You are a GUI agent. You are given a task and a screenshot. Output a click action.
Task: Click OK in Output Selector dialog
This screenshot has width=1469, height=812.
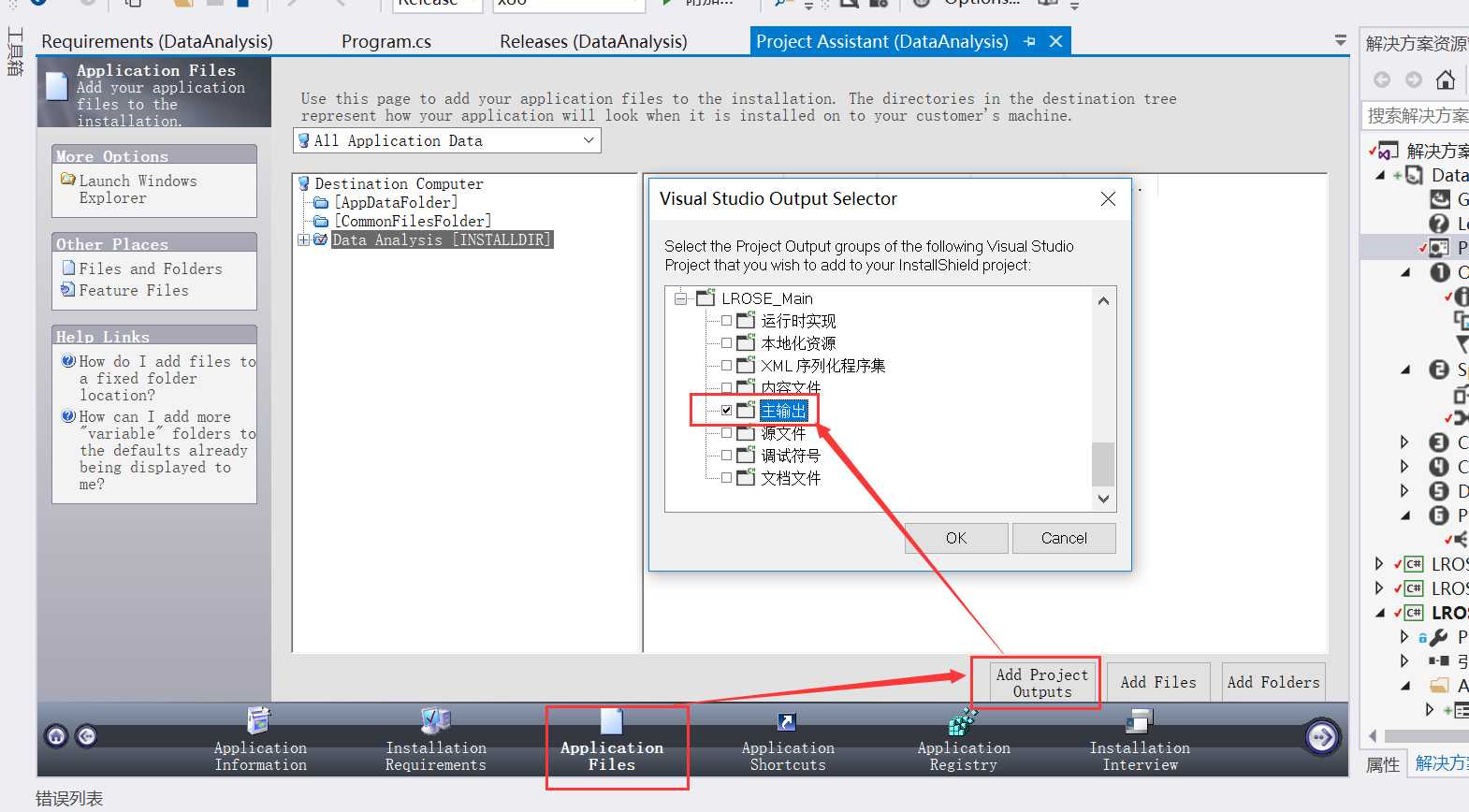956,538
